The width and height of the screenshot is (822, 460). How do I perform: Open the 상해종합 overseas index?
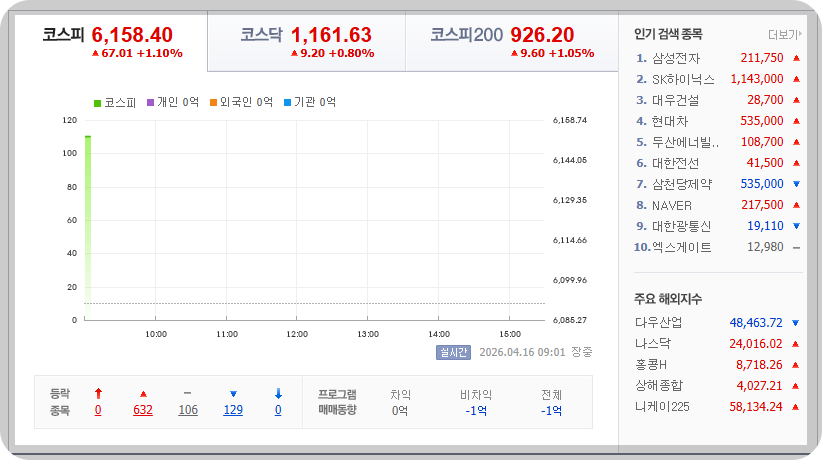(659, 386)
